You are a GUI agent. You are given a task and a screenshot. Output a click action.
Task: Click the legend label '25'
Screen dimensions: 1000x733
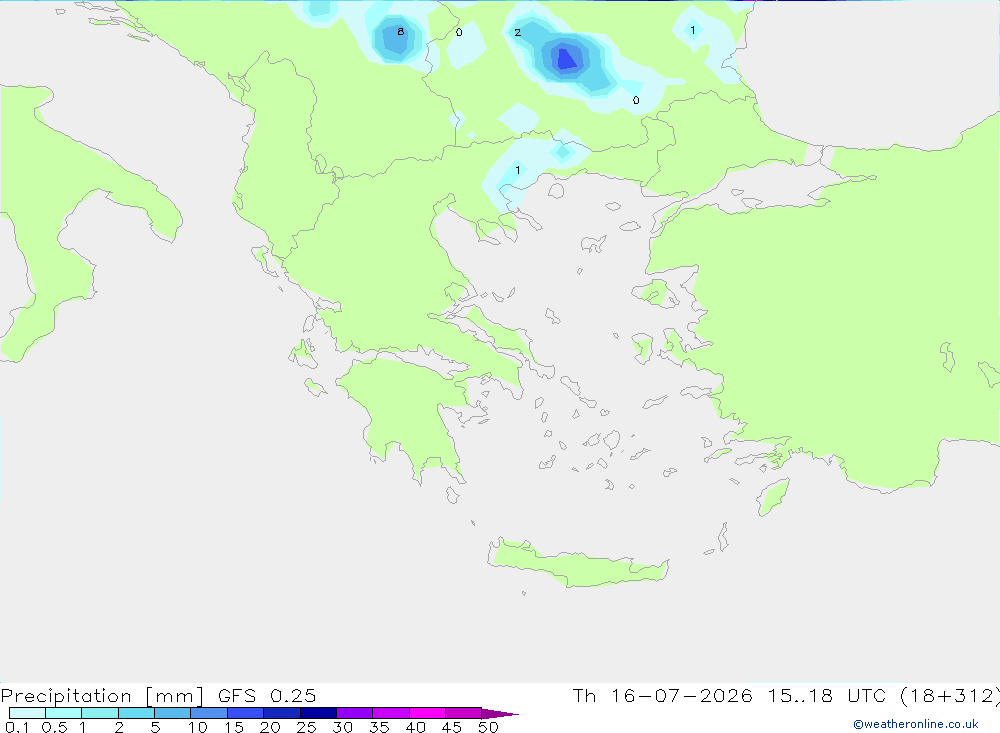[307, 727]
